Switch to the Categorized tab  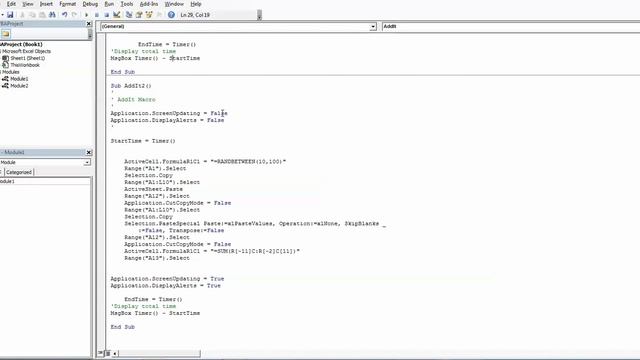click(19, 172)
